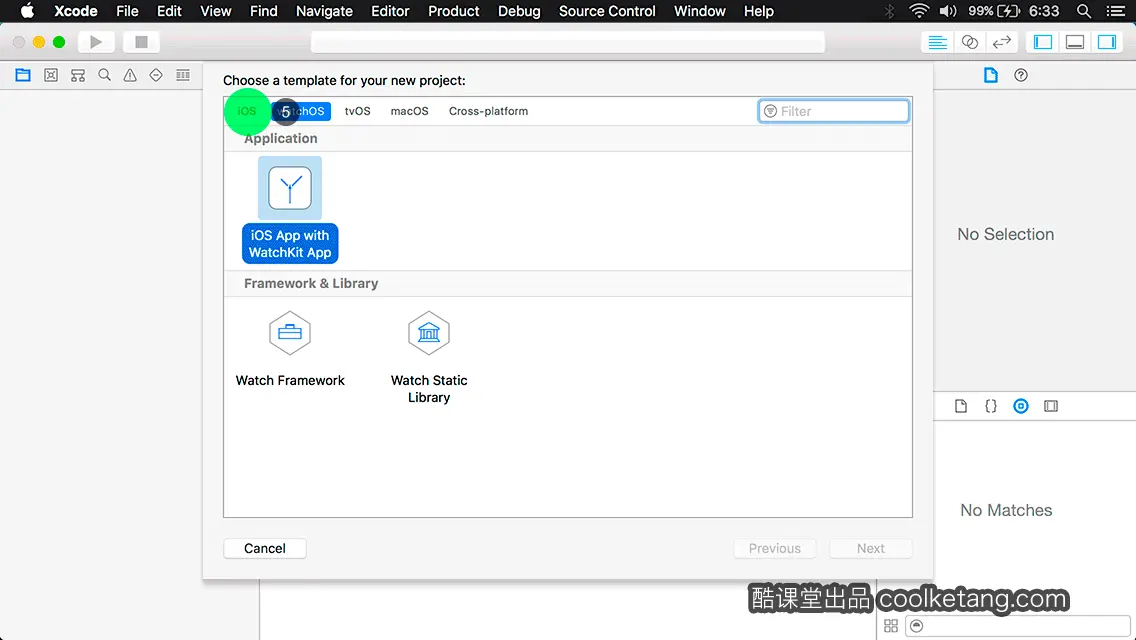Open the Code Snippet library
The width and height of the screenshot is (1136, 640).
[x=990, y=406]
